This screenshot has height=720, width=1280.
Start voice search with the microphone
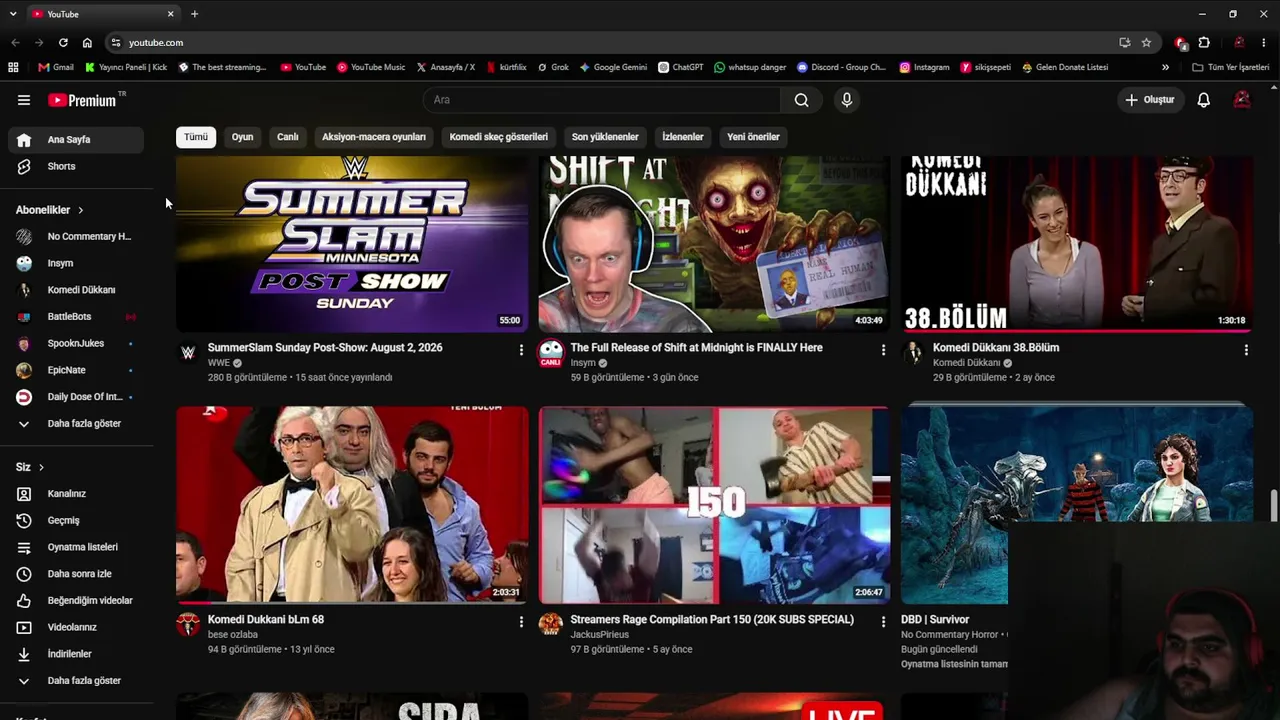click(x=847, y=100)
